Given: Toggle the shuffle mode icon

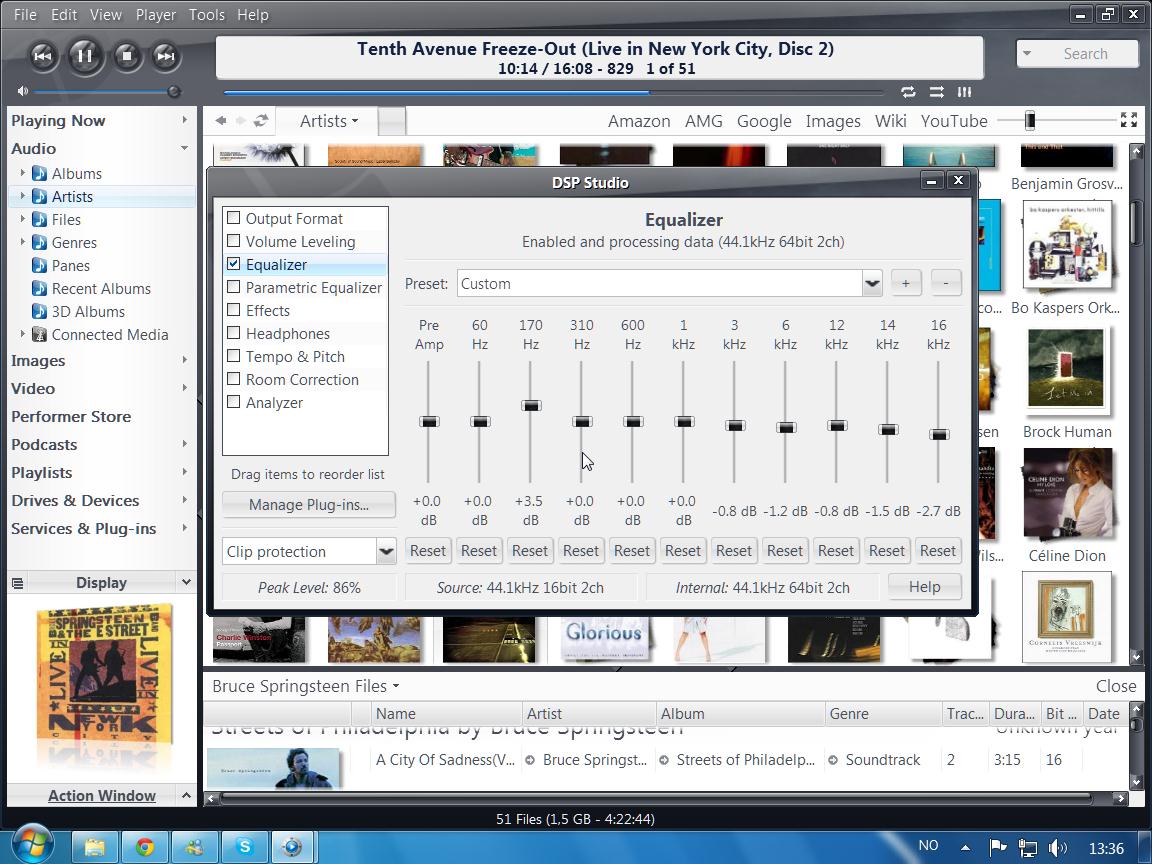Looking at the screenshot, I should point(937,92).
